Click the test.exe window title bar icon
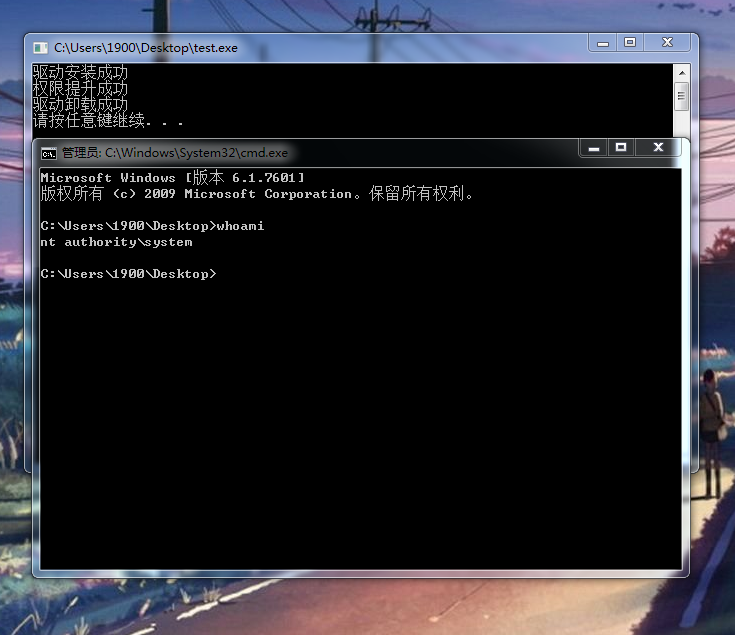The image size is (735, 635). (40, 48)
